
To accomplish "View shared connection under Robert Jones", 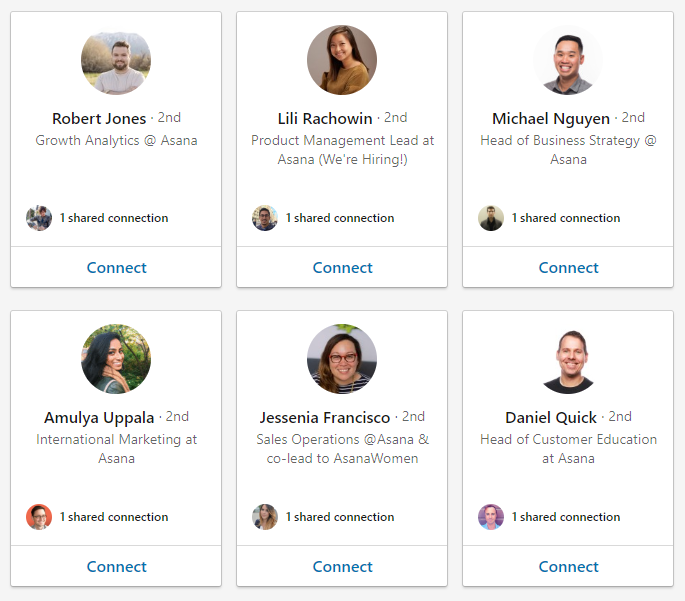I will tap(113, 218).
